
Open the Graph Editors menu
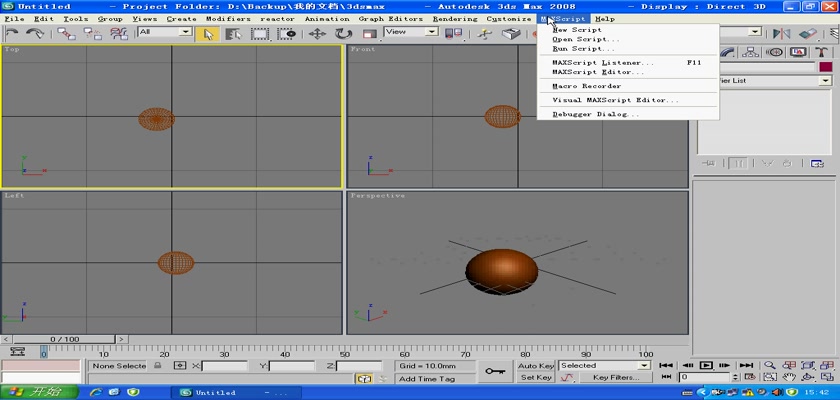point(391,19)
